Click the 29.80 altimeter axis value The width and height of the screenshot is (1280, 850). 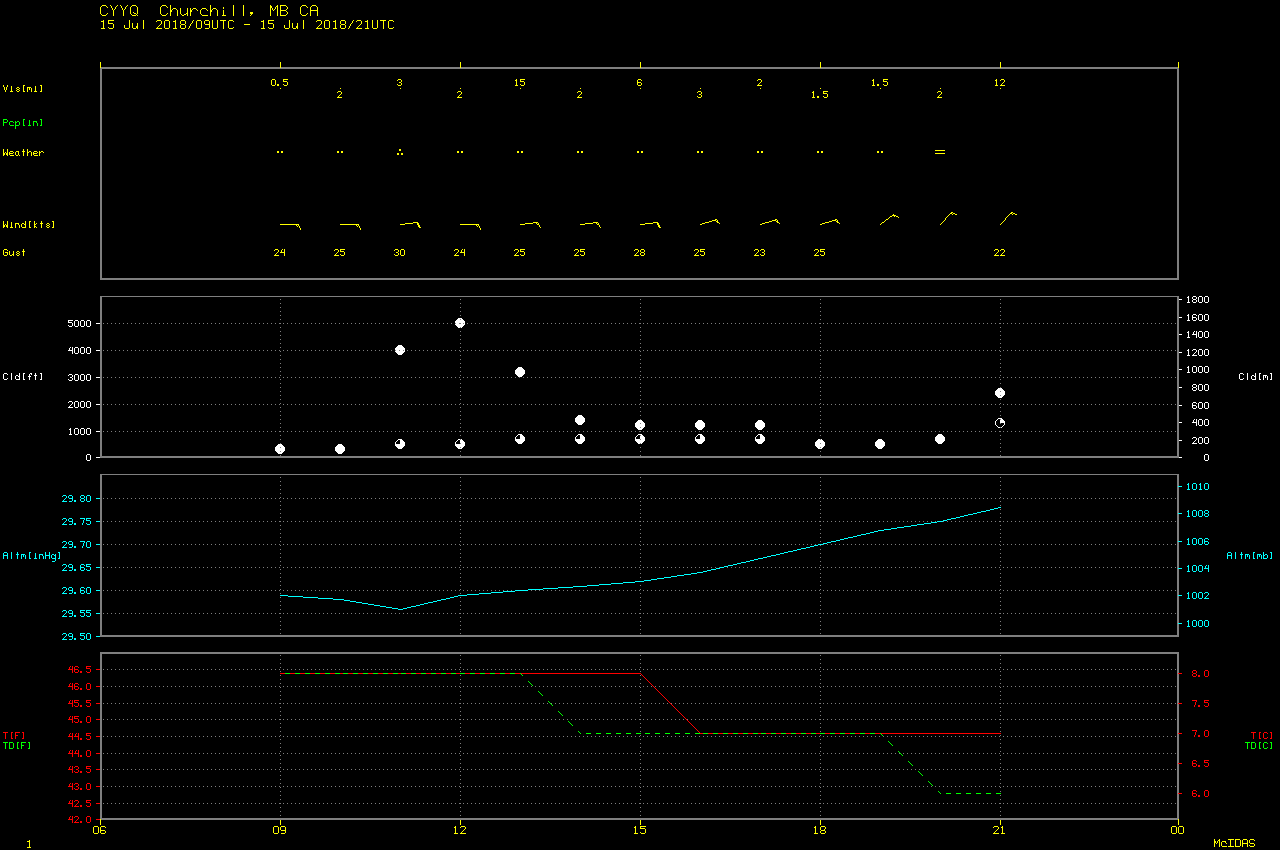(77, 499)
